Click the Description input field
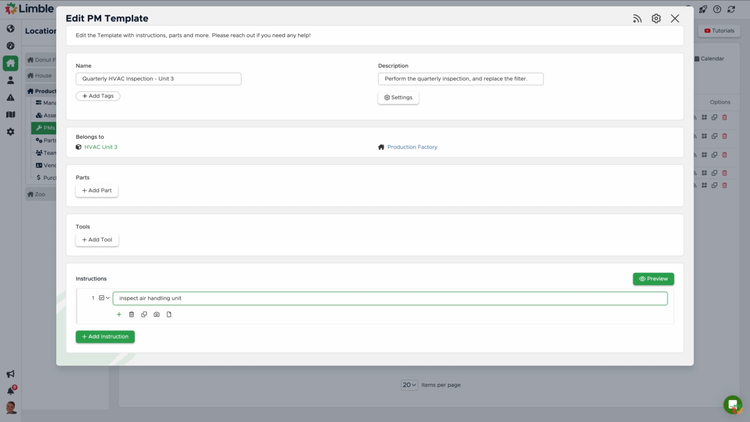The height and width of the screenshot is (422, 750). point(461,79)
